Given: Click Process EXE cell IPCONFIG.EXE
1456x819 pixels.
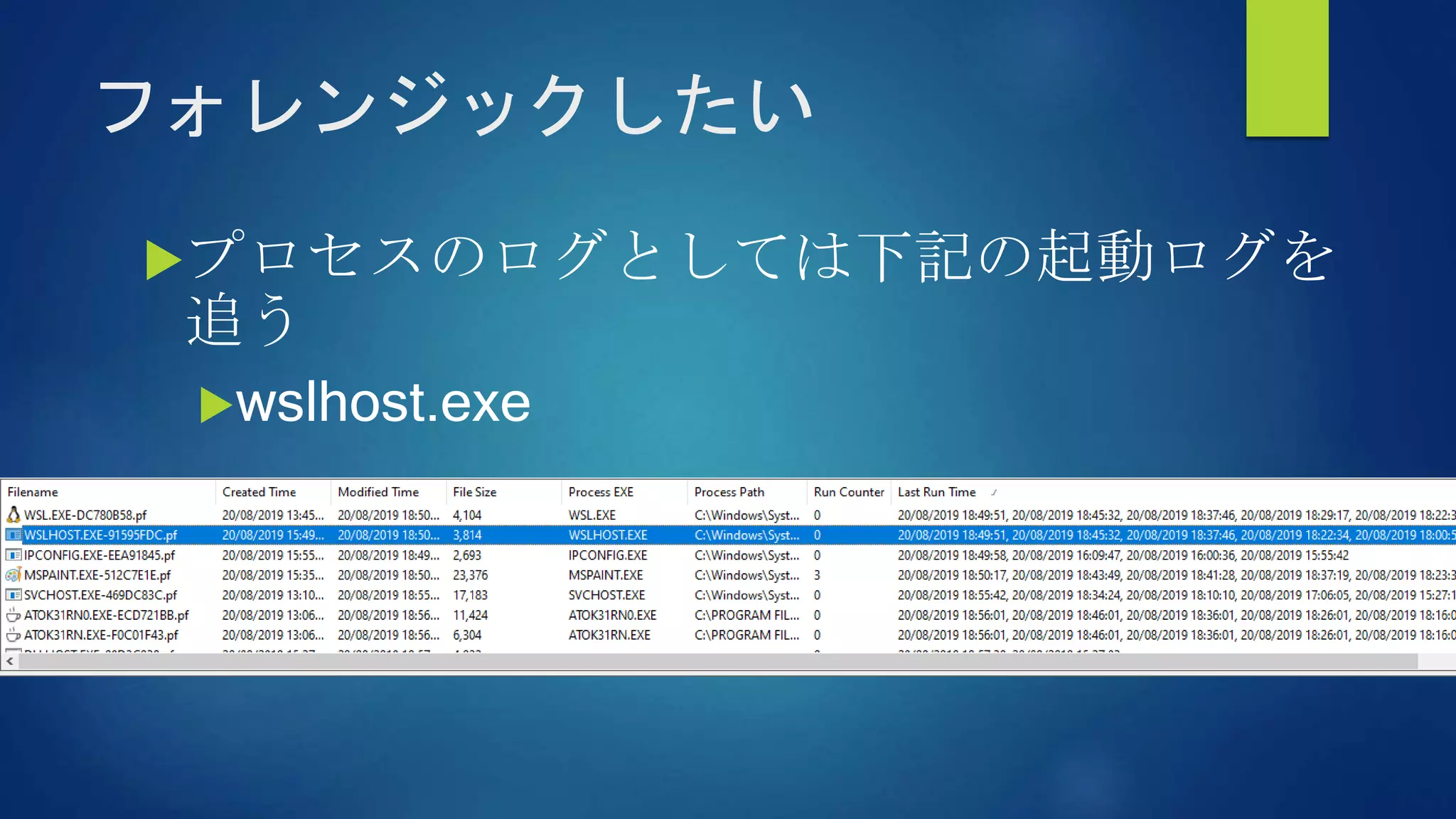Looking at the screenshot, I should tap(608, 555).
